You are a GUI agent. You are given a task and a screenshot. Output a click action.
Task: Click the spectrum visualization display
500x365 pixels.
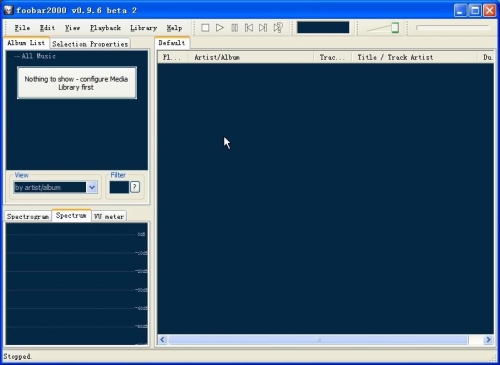(77, 284)
